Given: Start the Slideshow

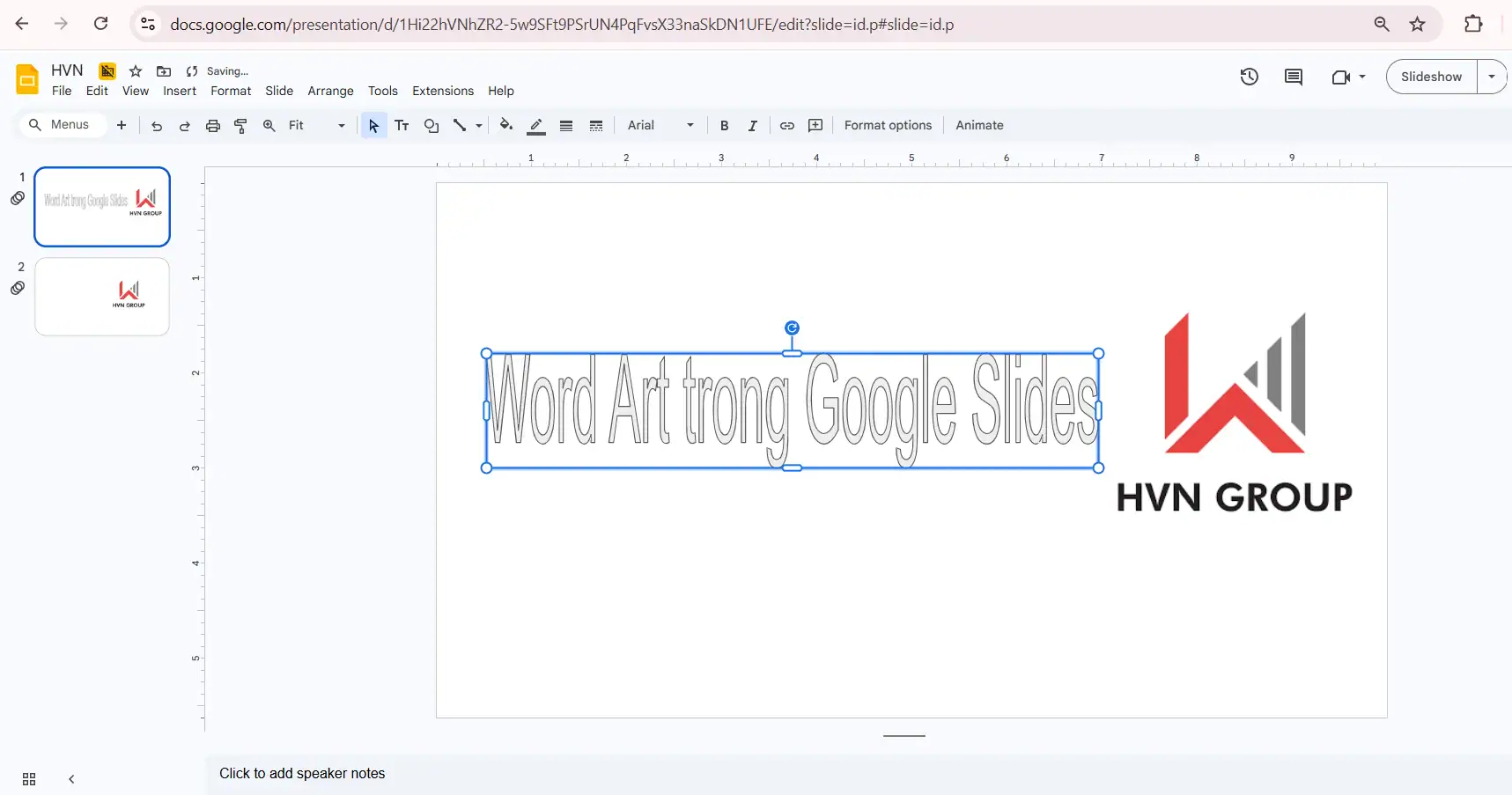Looking at the screenshot, I should tap(1431, 77).
